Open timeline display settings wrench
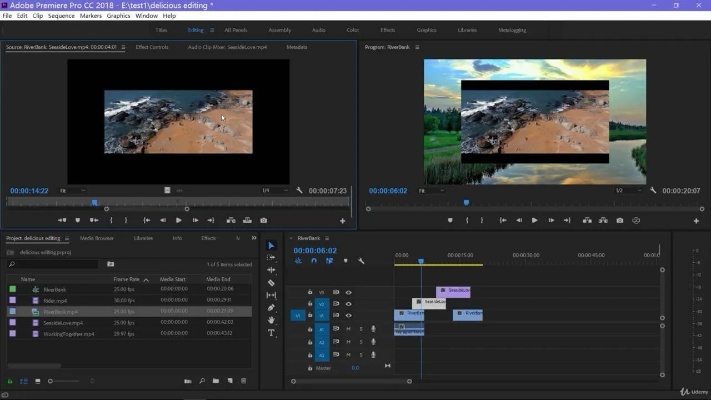Screen dimensions: 711x400 [360, 261]
